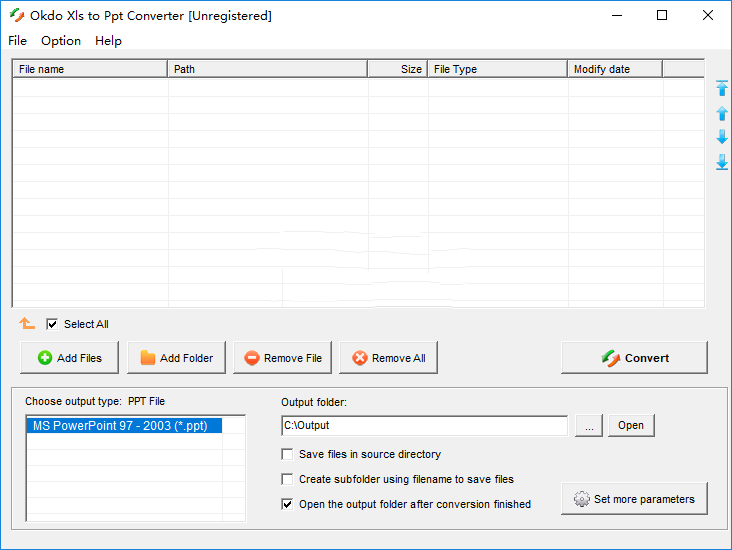
Task: Sort by File name column header
Action: point(90,69)
